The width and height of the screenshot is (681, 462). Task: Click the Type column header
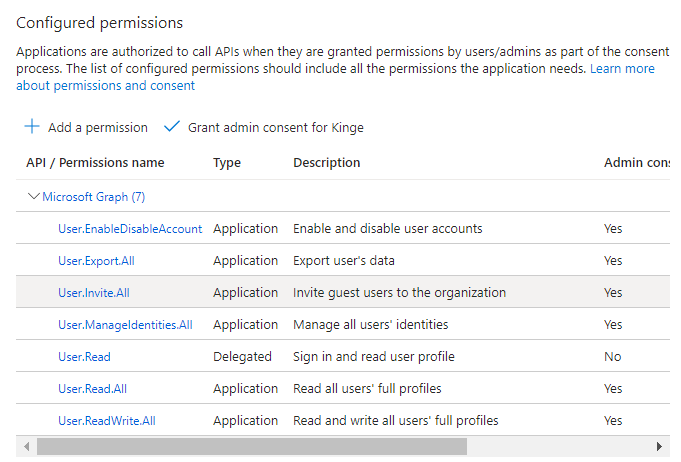(227, 163)
